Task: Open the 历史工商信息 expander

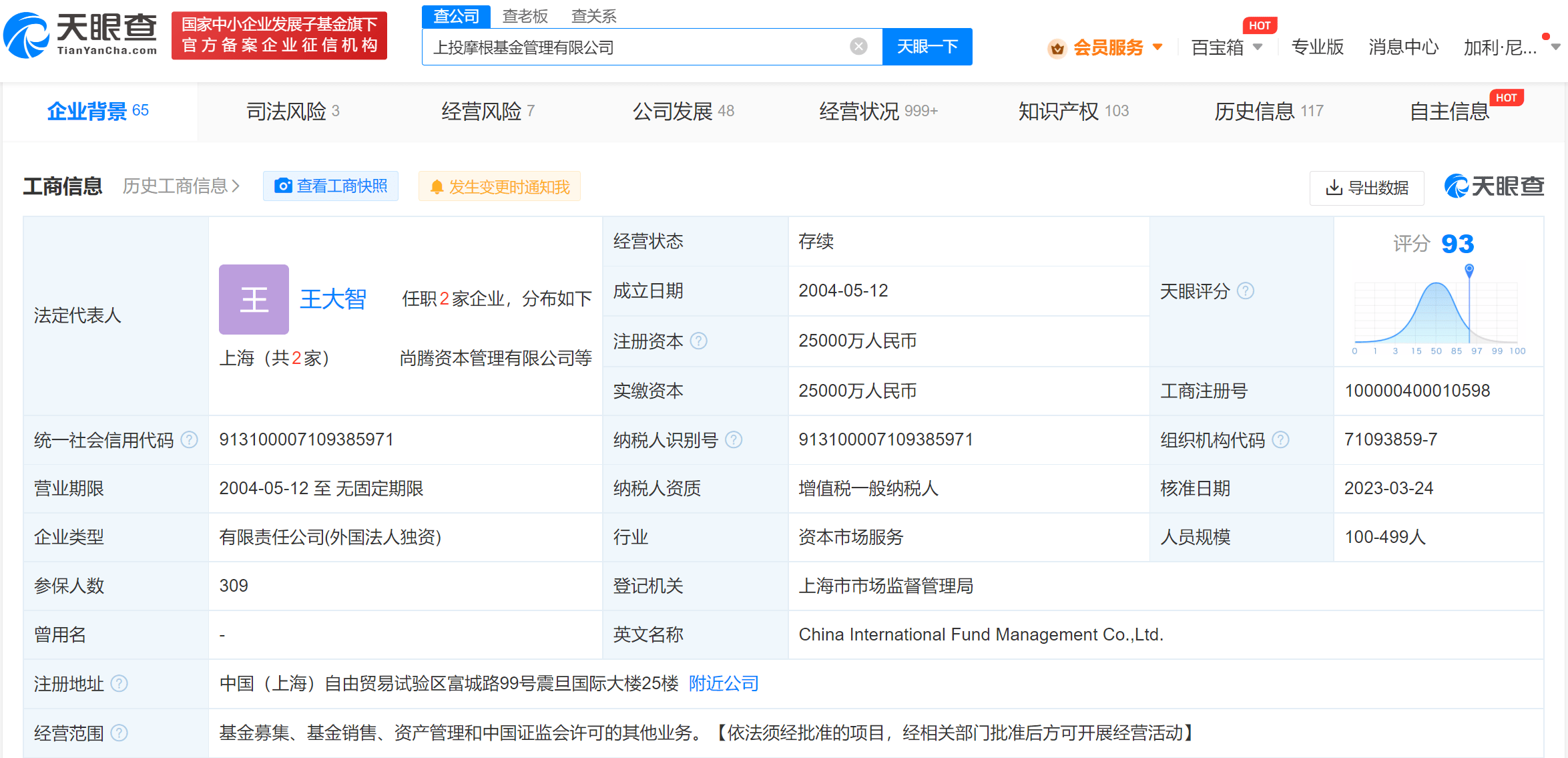Action: (x=179, y=186)
